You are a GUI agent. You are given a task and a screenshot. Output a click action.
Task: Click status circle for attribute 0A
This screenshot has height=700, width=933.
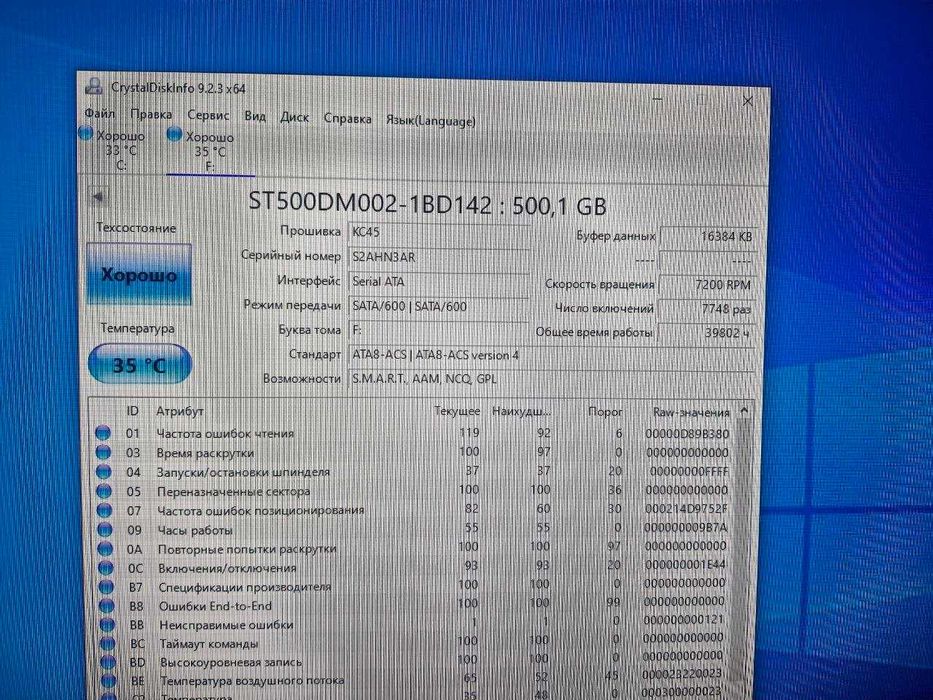(105, 548)
